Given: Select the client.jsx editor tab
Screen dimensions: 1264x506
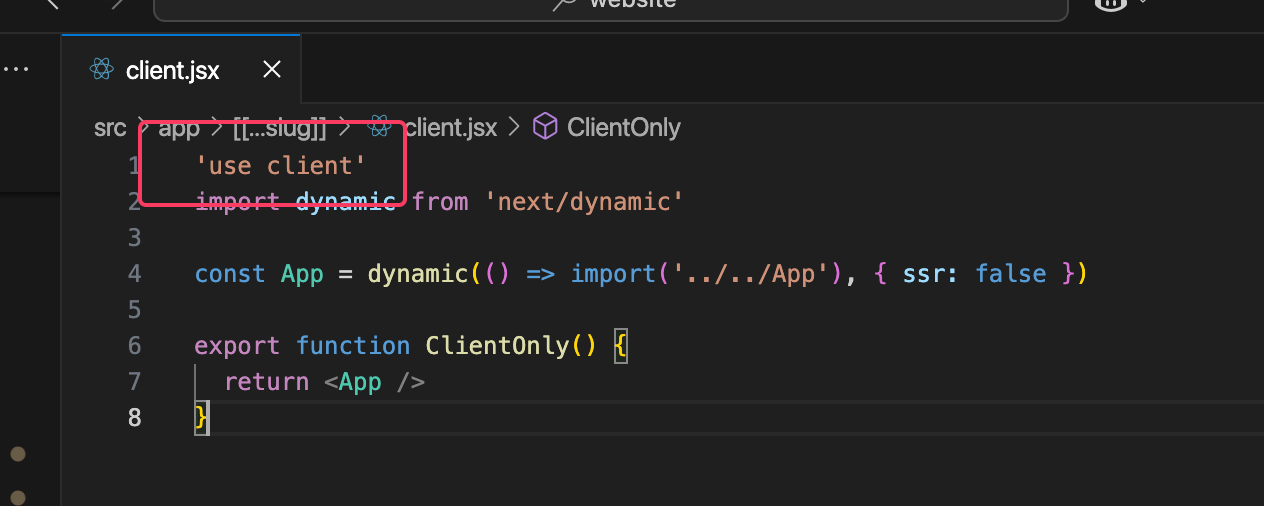Looking at the screenshot, I should pyautogui.click(x=181, y=69).
